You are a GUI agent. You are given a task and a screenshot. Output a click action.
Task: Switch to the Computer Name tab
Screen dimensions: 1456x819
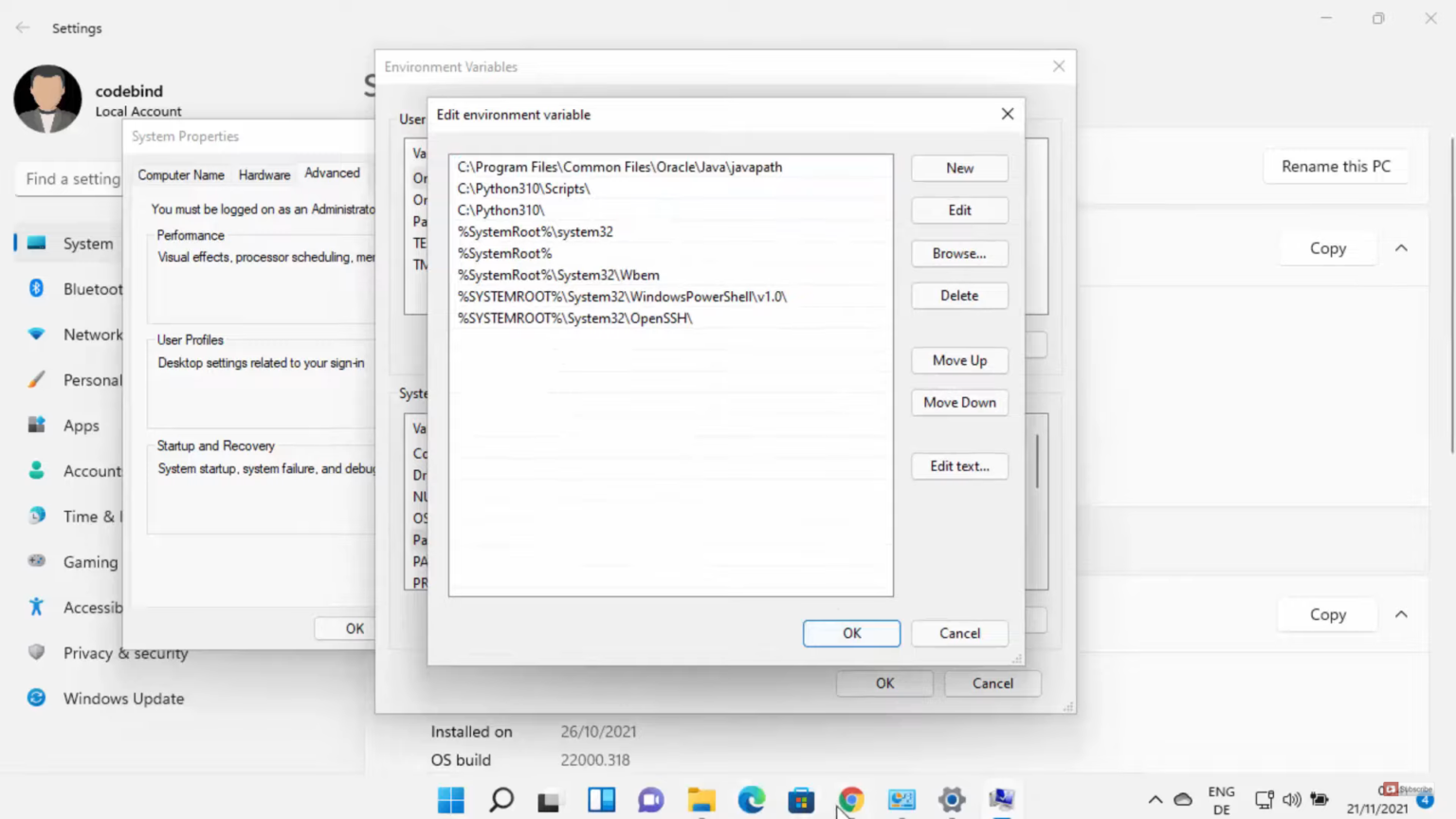click(x=181, y=174)
